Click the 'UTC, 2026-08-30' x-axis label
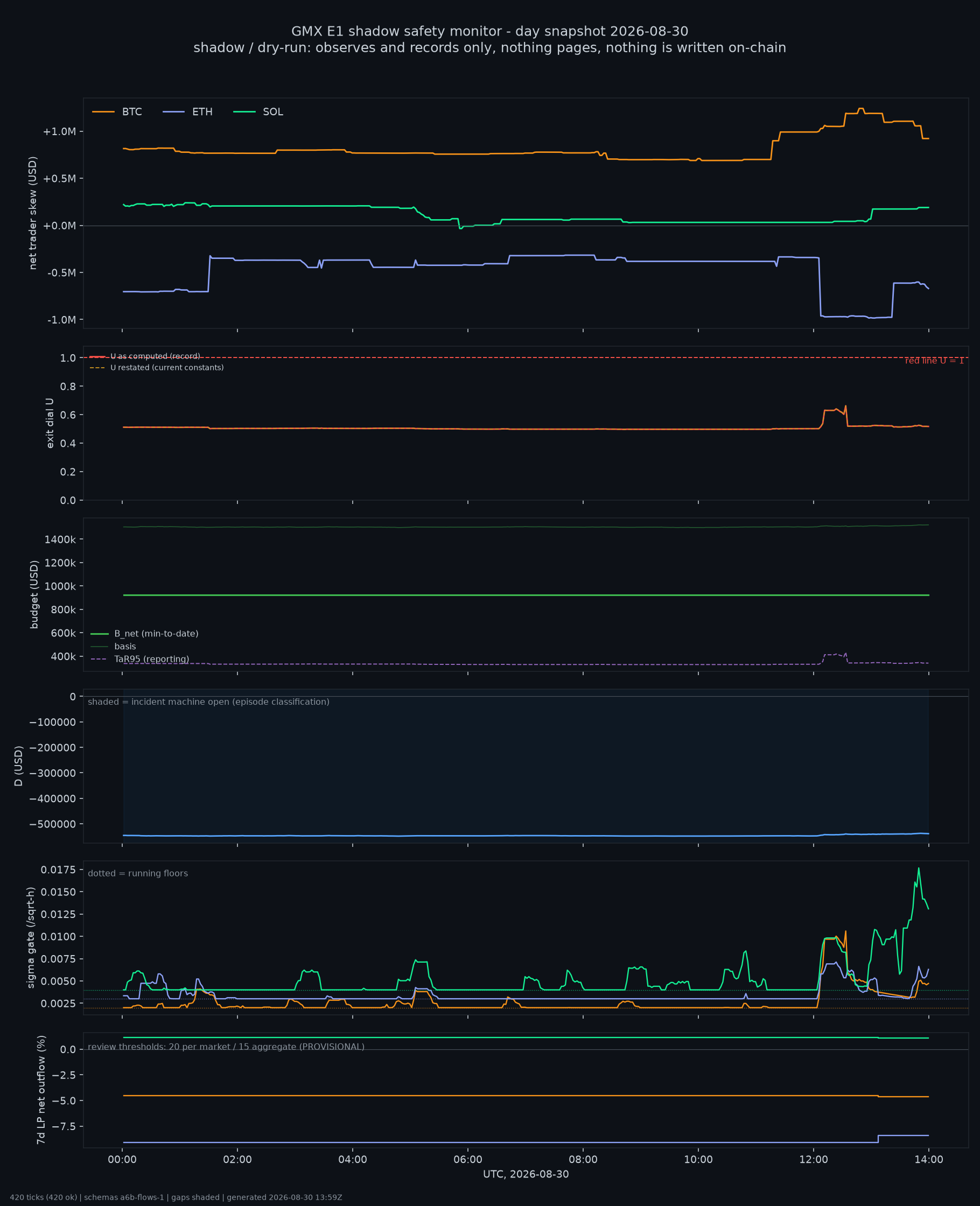 (x=526, y=1174)
